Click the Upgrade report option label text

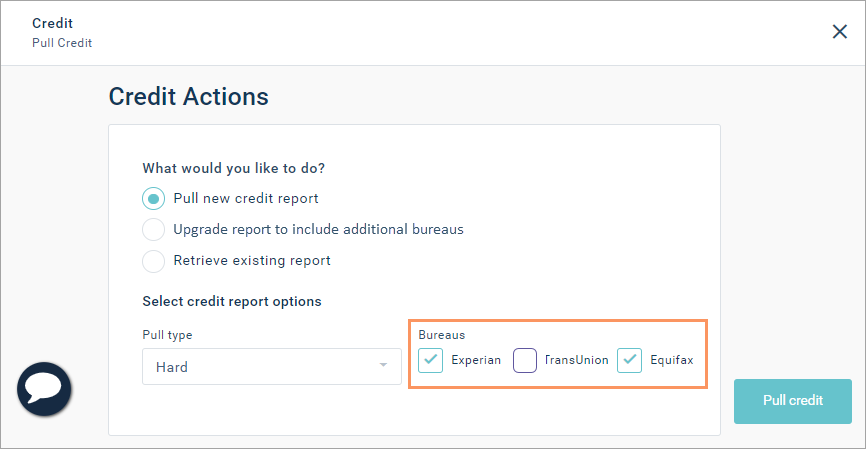[318, 230]
